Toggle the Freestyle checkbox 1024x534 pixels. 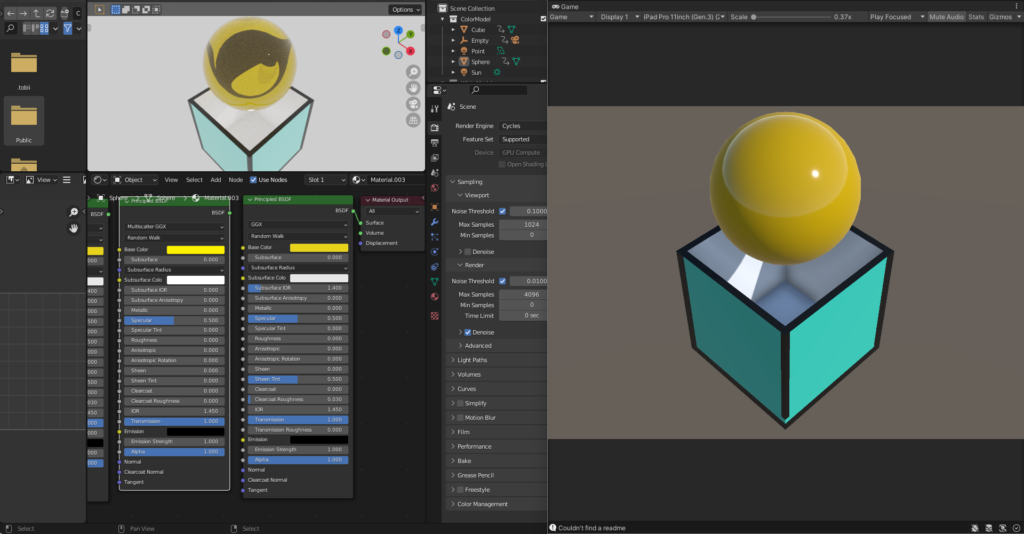point(460,490)
